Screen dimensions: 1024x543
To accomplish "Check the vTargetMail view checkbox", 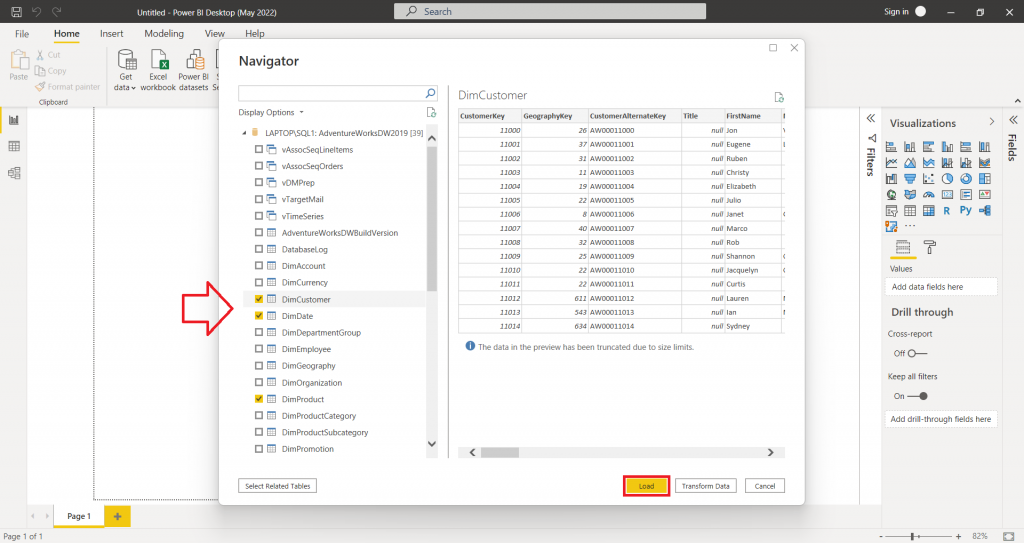I will coord(259,199).
